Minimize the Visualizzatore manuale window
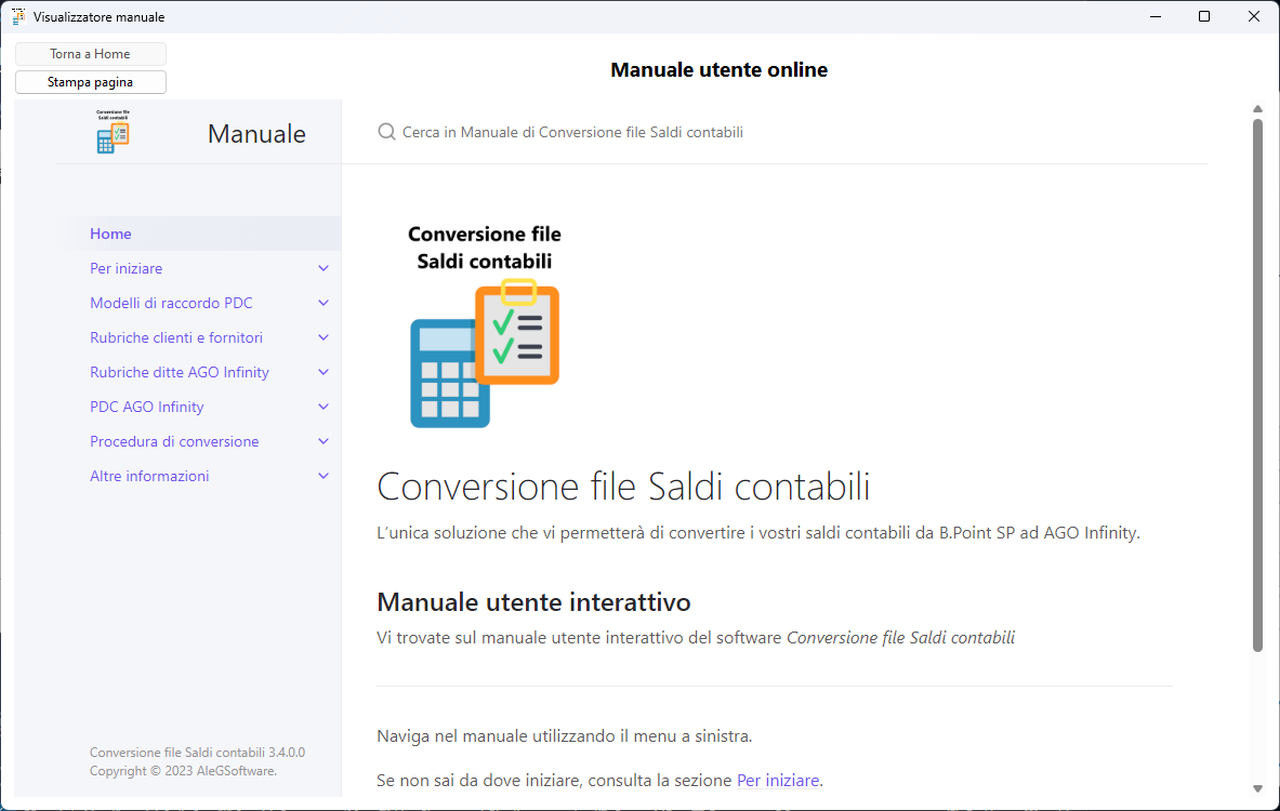The width and height of the screenshot is (1280, 811). coord(1156,17)
